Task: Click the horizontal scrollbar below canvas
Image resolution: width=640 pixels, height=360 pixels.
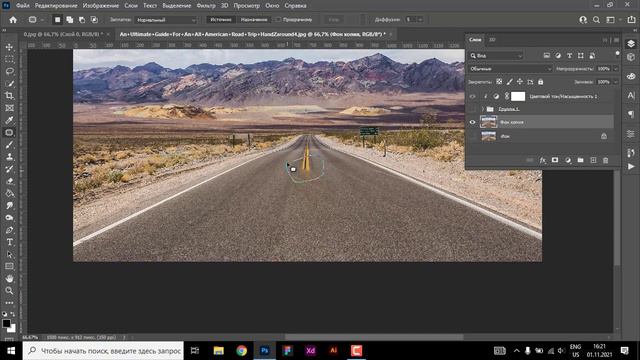Action: (374, 338)
